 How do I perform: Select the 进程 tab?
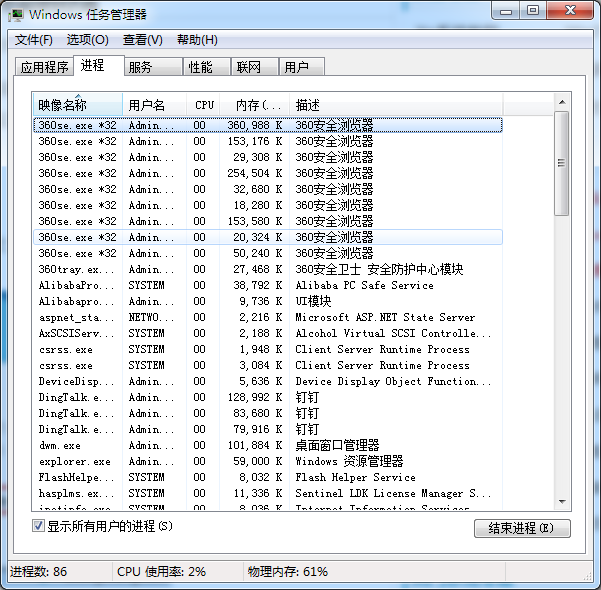click(x=99, y=65)
